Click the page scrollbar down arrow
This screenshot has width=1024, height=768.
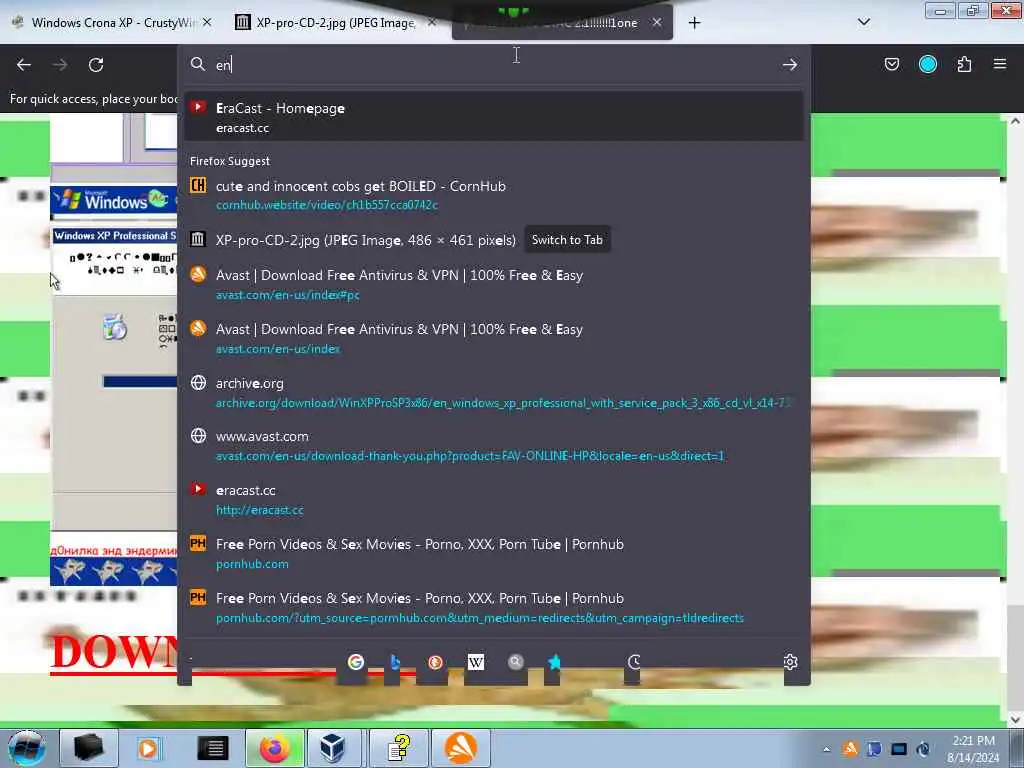click(1015, 720)
